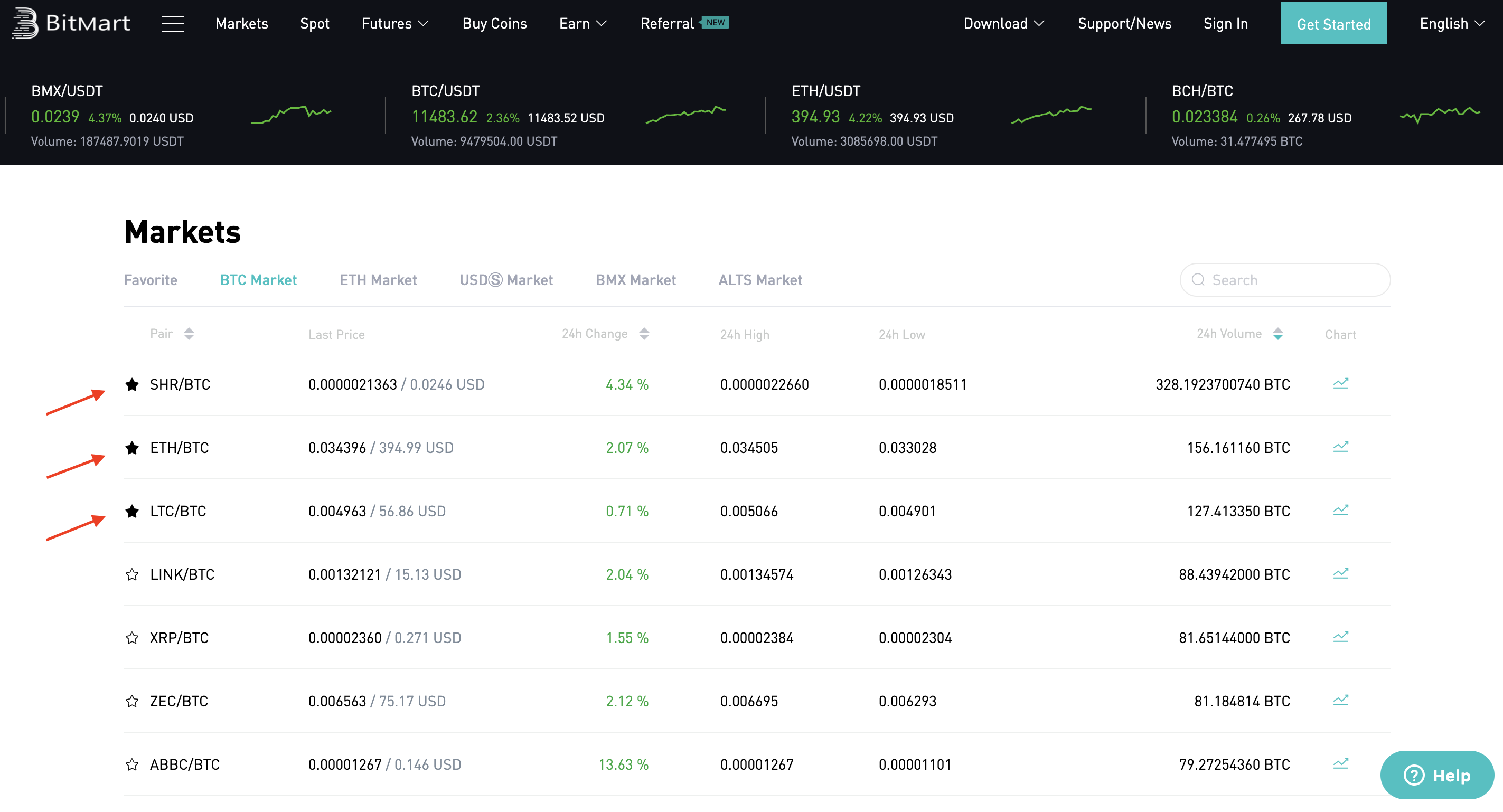
Task: Click the search magnifier icon
Action: click(1198, 280)
